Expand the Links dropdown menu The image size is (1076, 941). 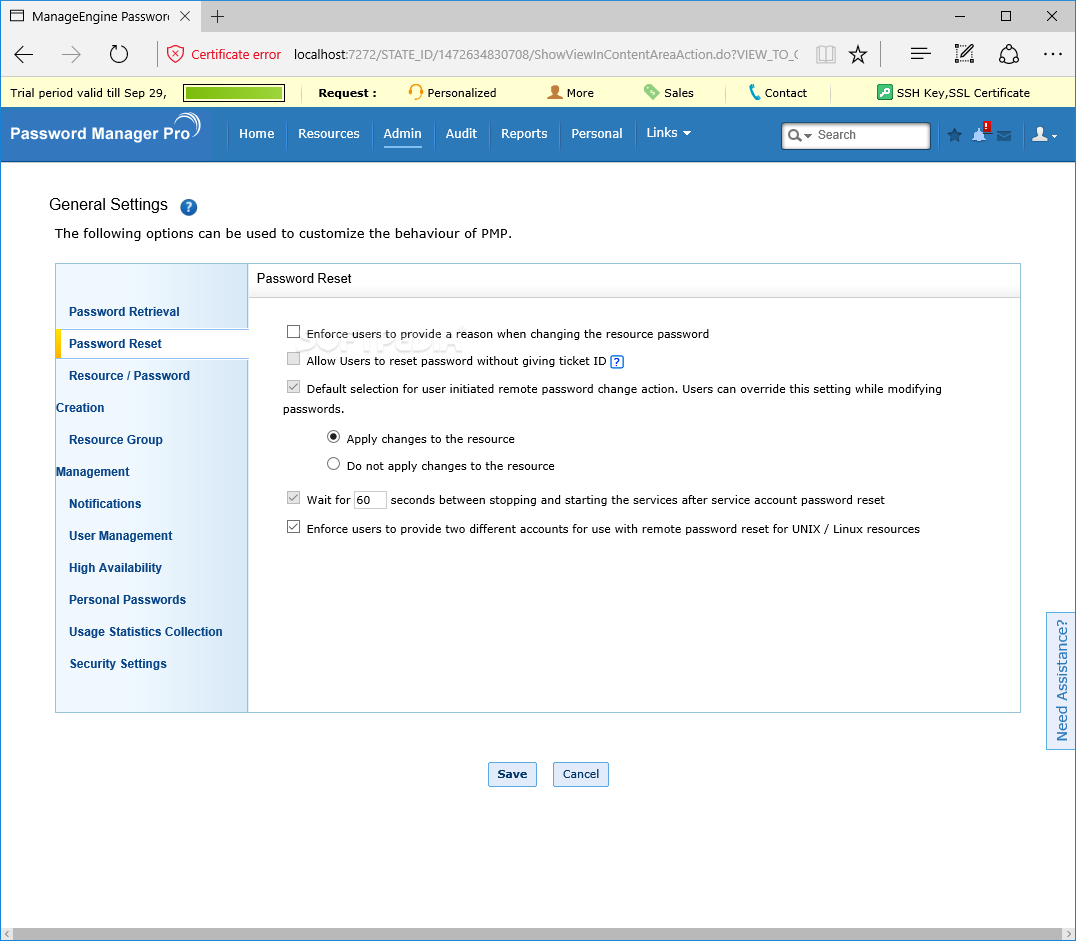coord(668,133)
